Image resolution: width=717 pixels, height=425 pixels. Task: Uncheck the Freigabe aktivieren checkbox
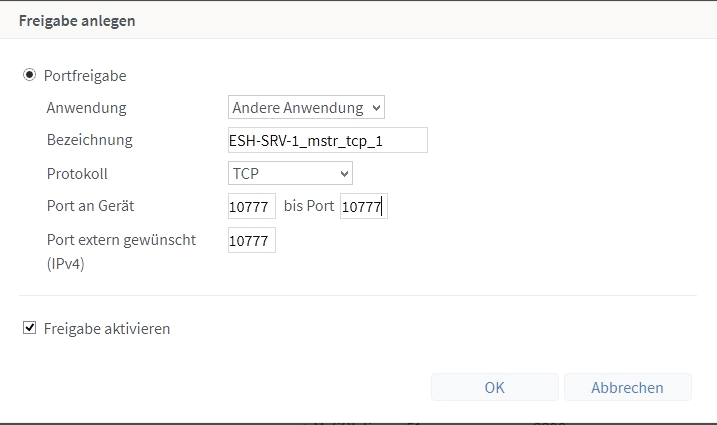point(29,328)
